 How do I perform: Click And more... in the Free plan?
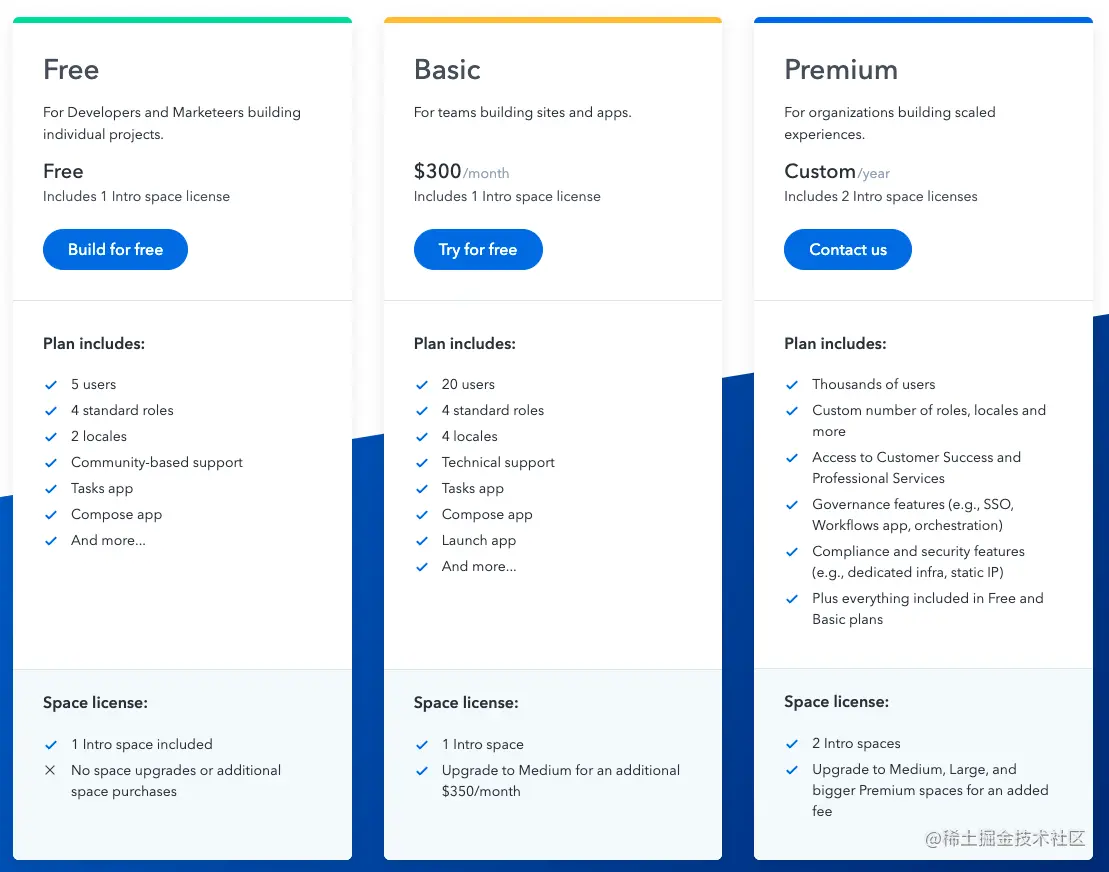click(x=108, y=540)
